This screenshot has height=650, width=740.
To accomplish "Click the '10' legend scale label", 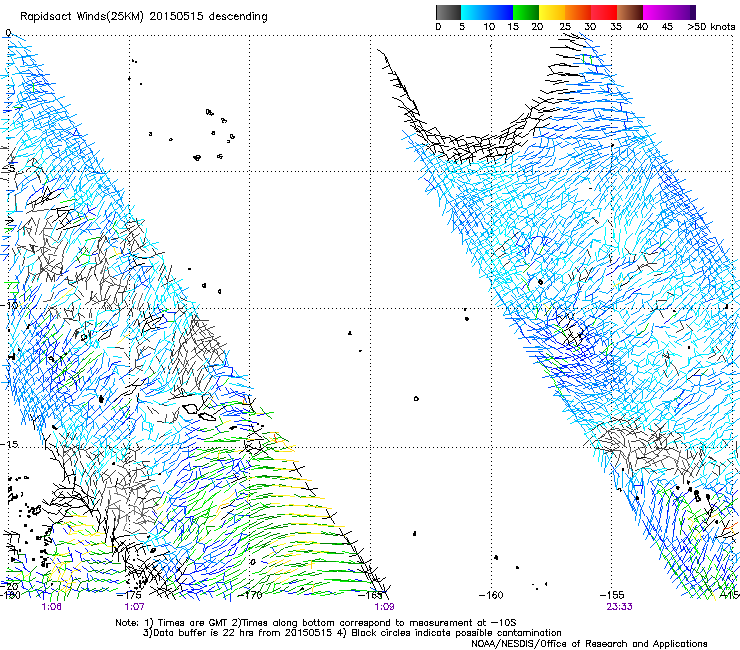I will (x=489, y=27).
